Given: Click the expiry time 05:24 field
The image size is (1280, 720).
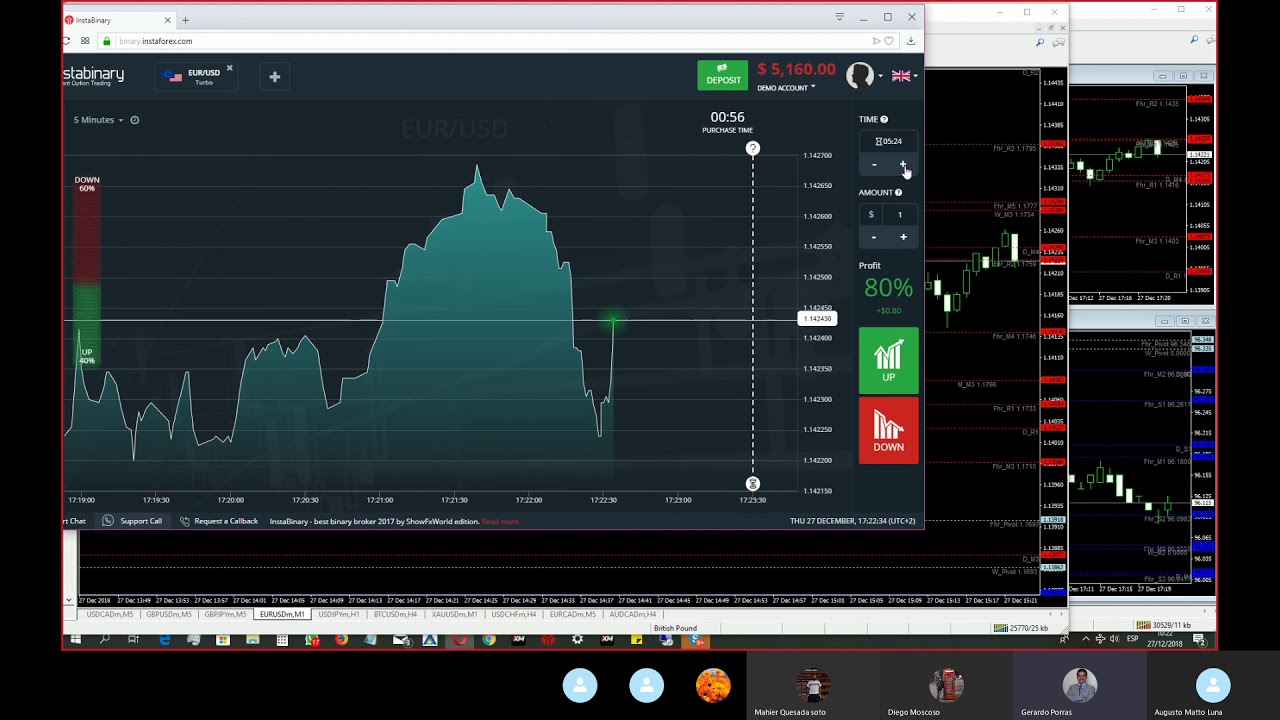Looking at the screenshot, I should 888,141.
